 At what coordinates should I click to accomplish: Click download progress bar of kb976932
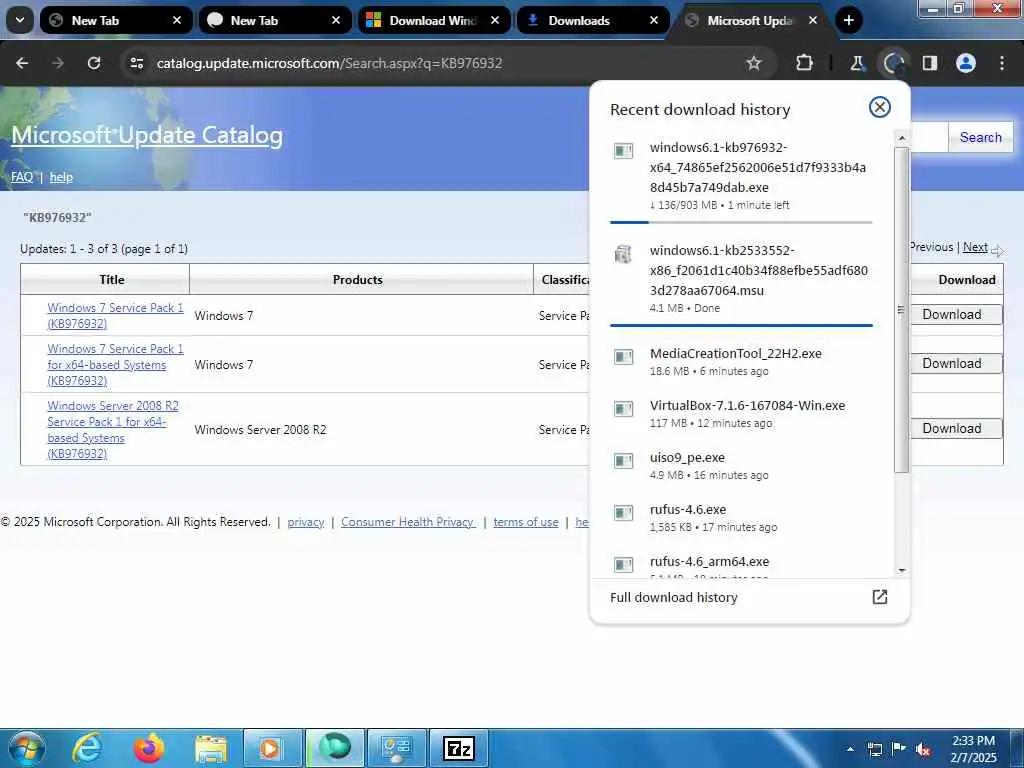741,222
